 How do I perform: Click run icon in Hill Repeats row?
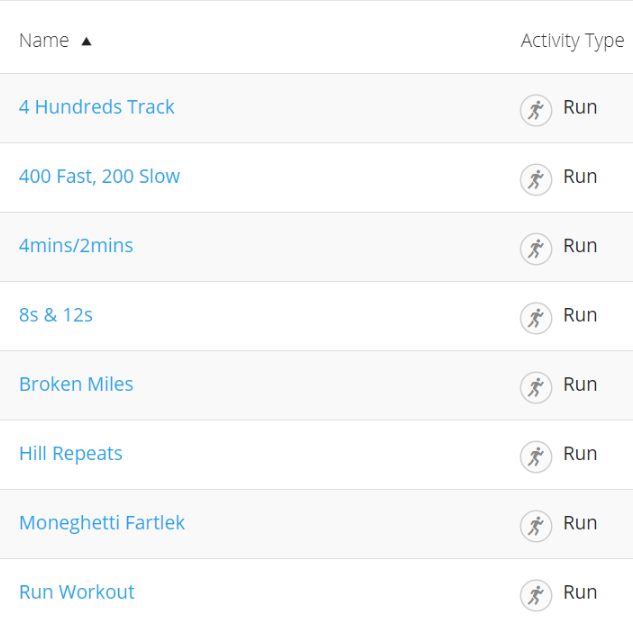tap(536, 455)
